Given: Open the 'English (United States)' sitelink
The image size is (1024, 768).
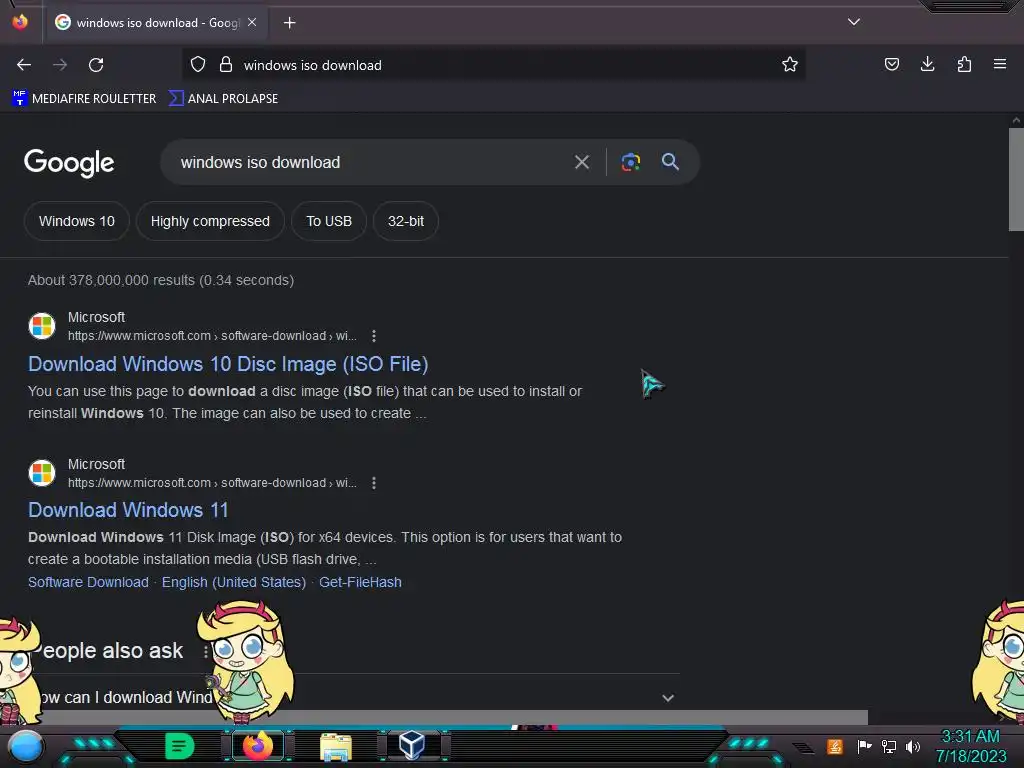Looking at the screenshot, I should (x=234, y=582).
